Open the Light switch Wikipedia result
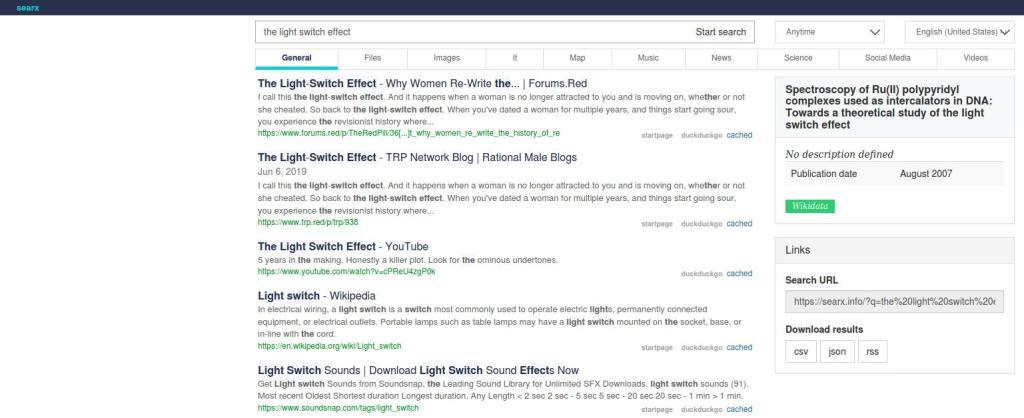 click(x=316, y=296)
